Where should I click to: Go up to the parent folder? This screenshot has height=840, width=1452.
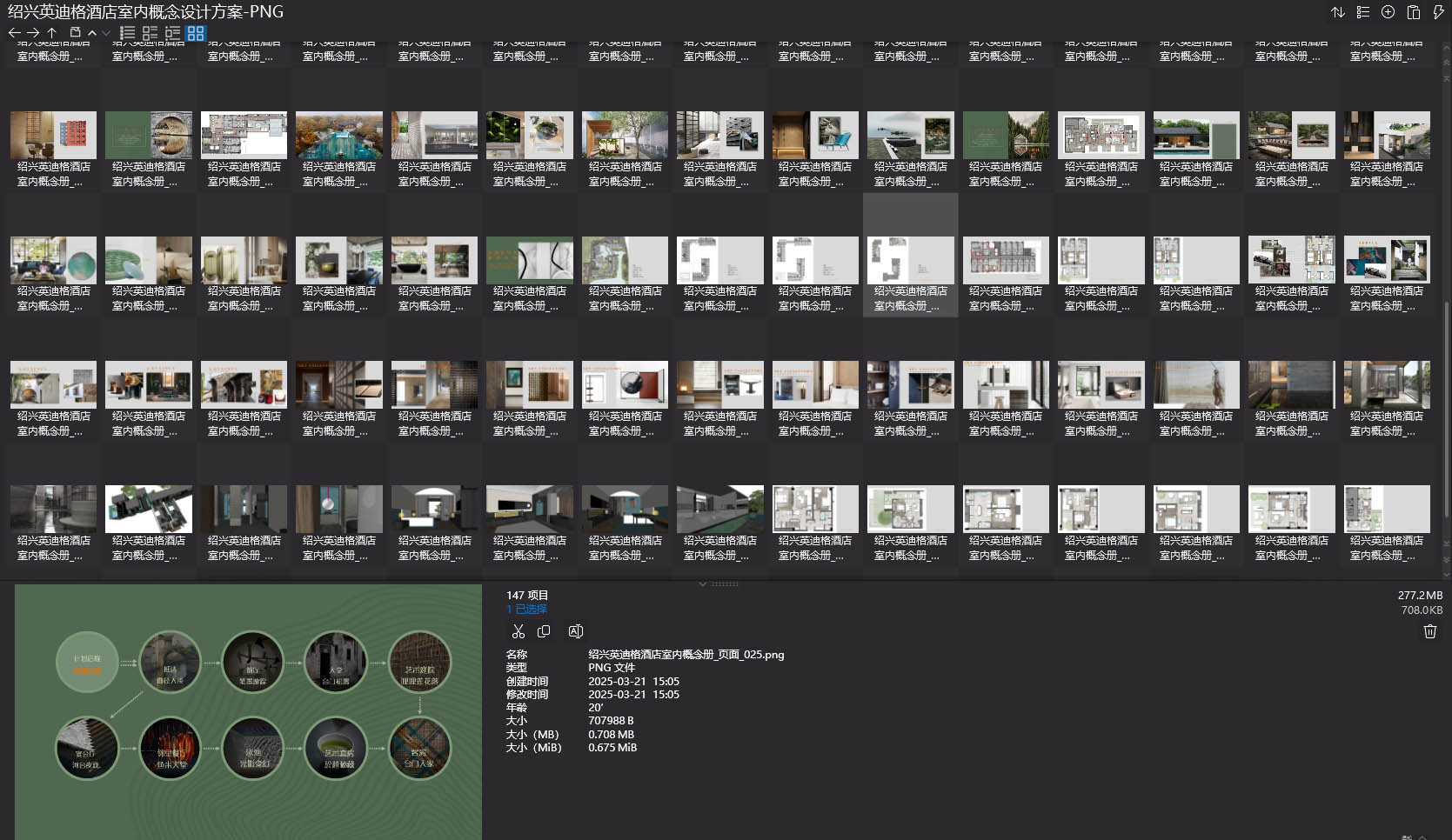(x=52, y=33)
